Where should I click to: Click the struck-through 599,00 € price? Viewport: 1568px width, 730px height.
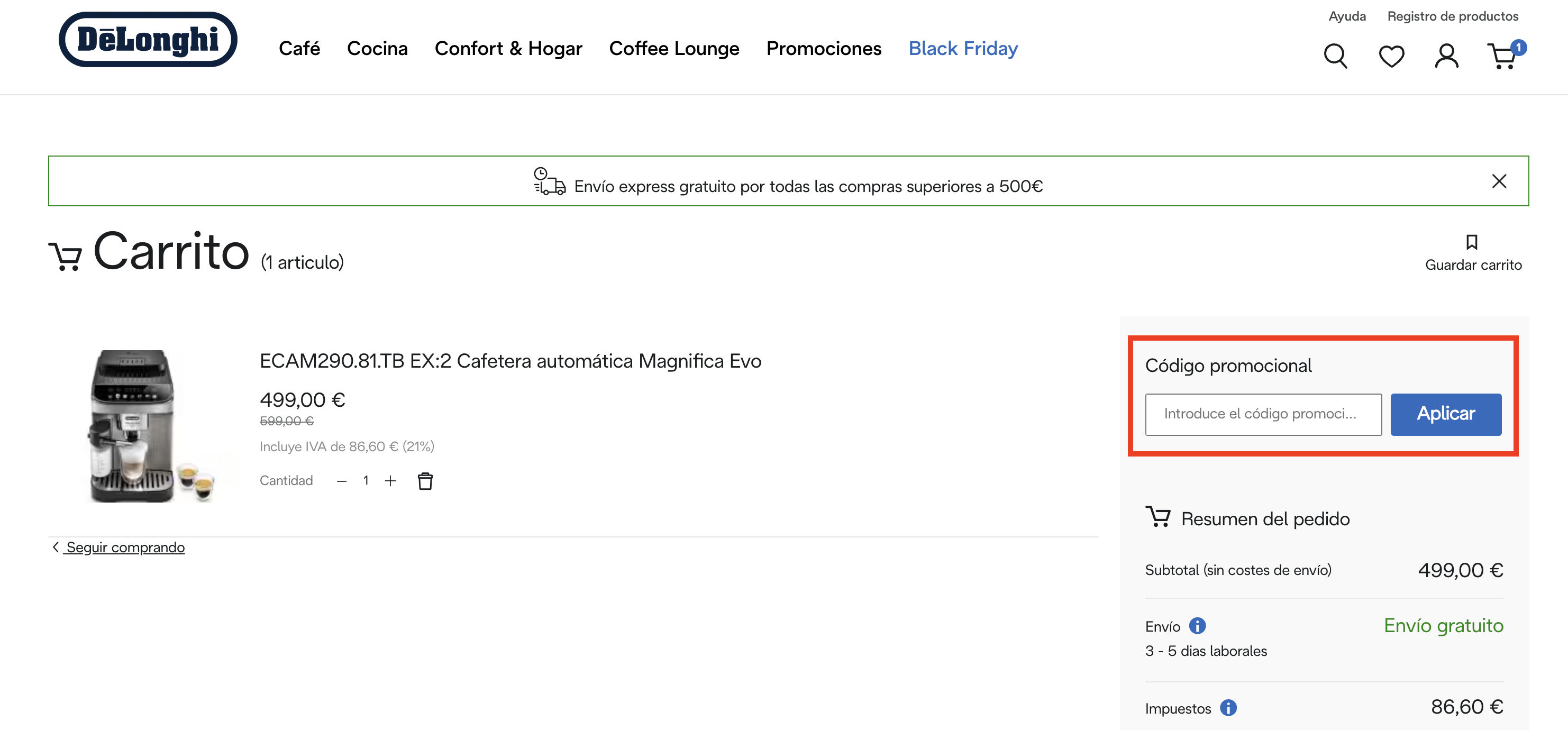point(287,421)
